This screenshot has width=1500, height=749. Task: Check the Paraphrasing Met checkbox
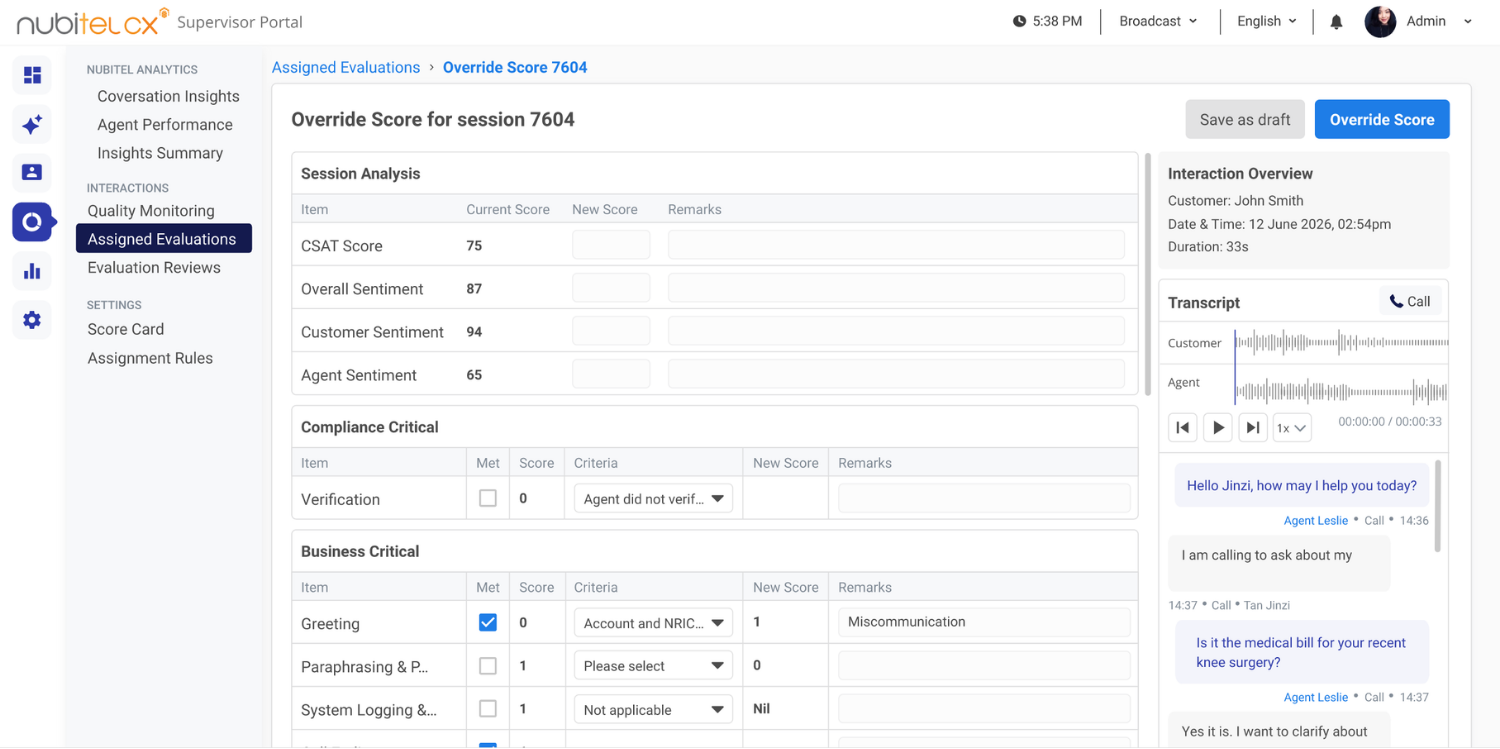tap(488, 665)
